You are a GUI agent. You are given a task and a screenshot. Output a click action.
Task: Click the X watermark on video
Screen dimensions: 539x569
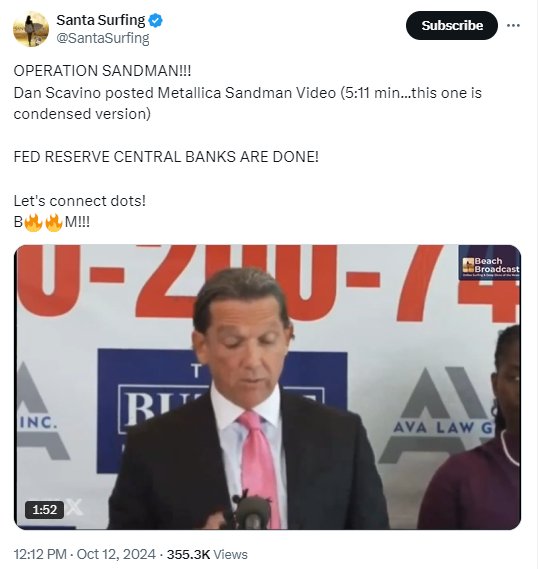click(75, 507)
